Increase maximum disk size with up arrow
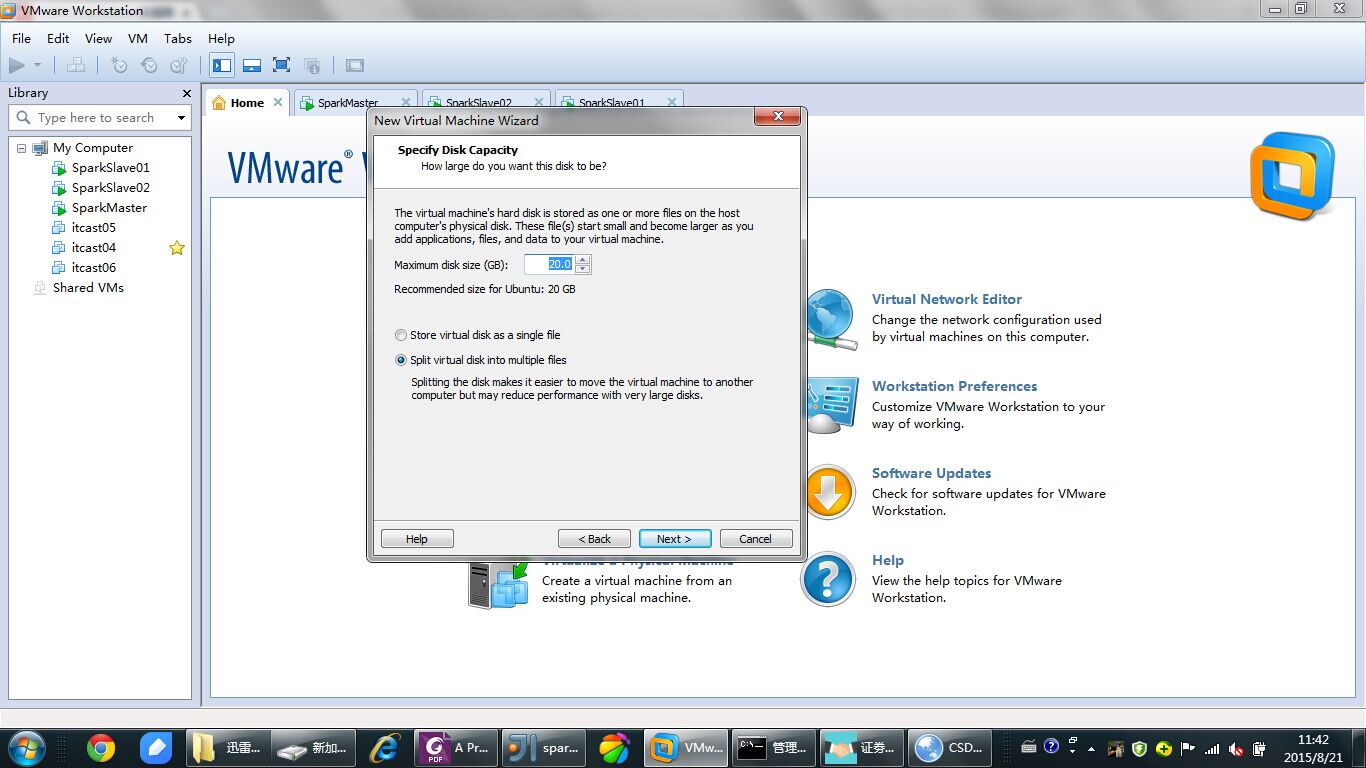1366x768 pixels. tap(583, 260)
